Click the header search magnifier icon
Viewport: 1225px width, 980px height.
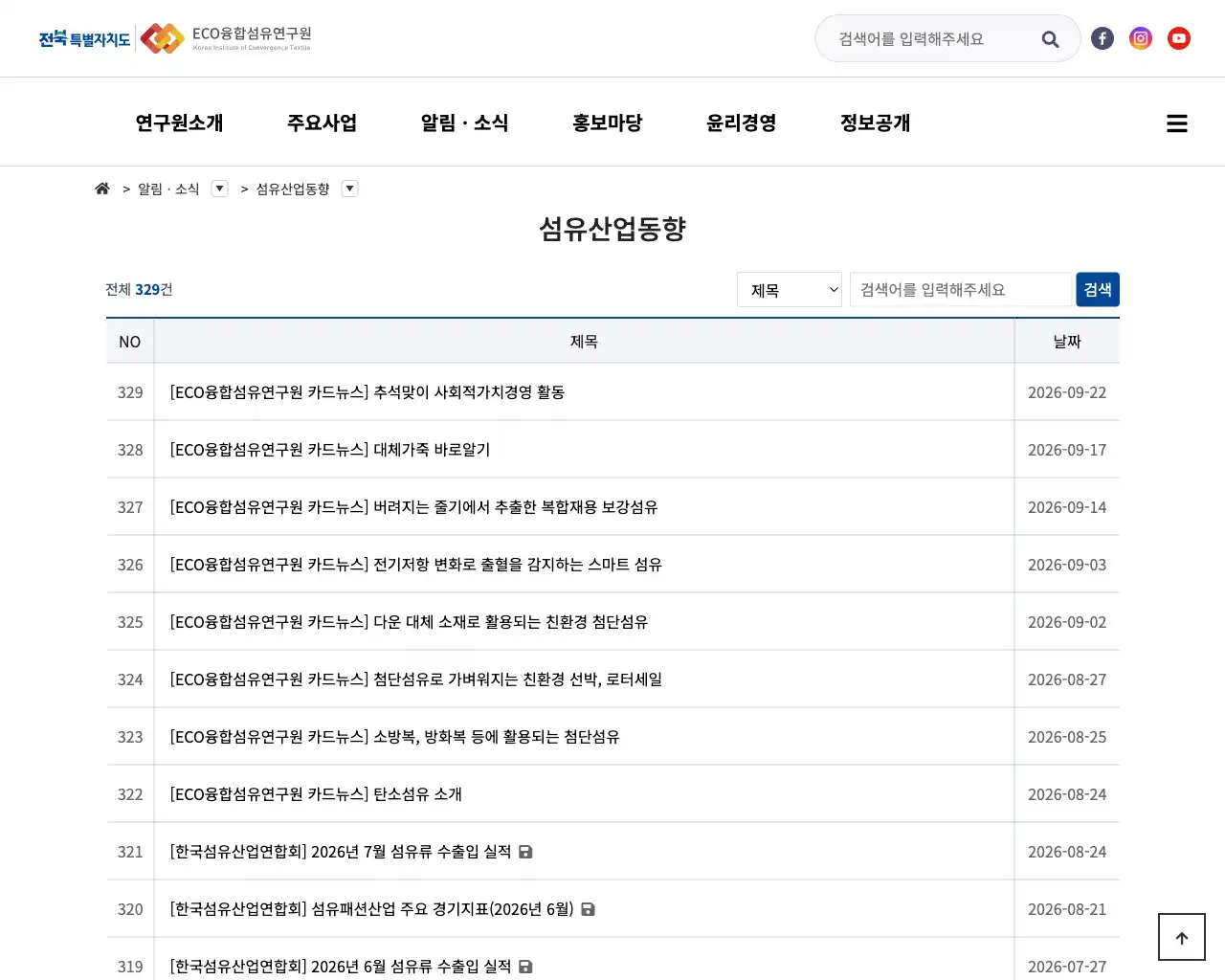click(x=1050, y=39)
